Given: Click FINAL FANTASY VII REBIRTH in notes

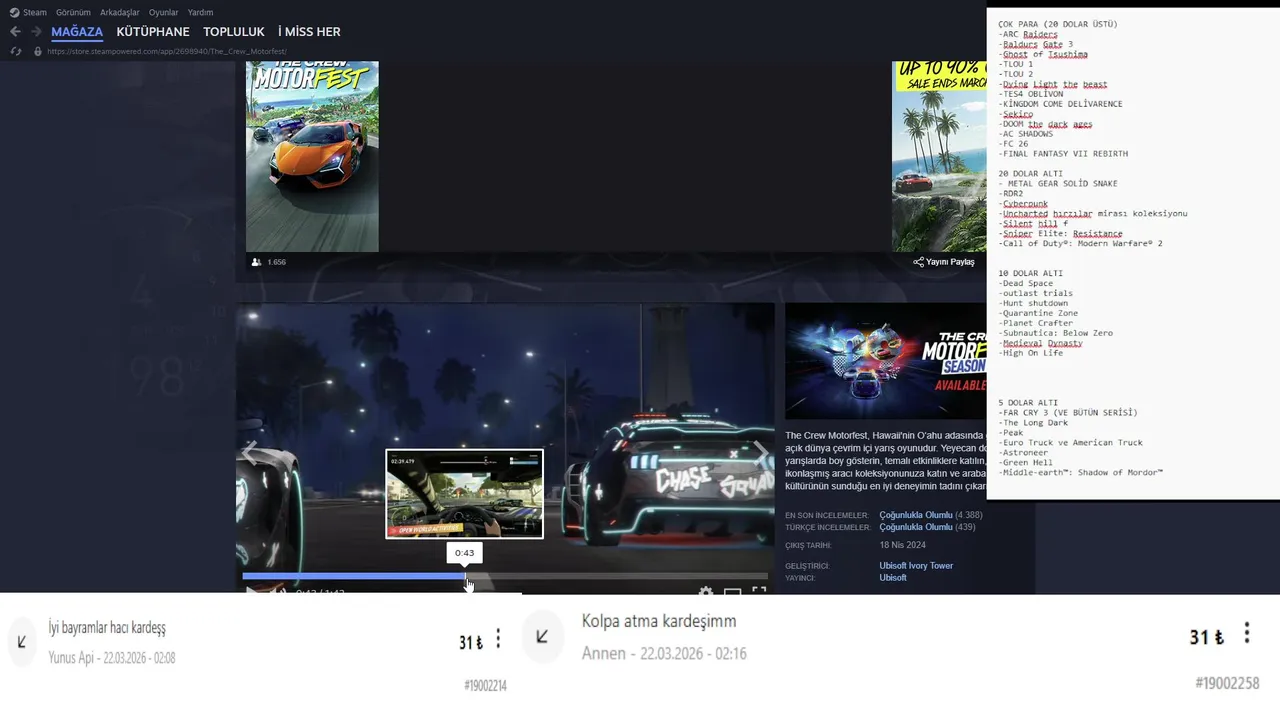Looking at the screenshot, I should (x=1063, y=154).
